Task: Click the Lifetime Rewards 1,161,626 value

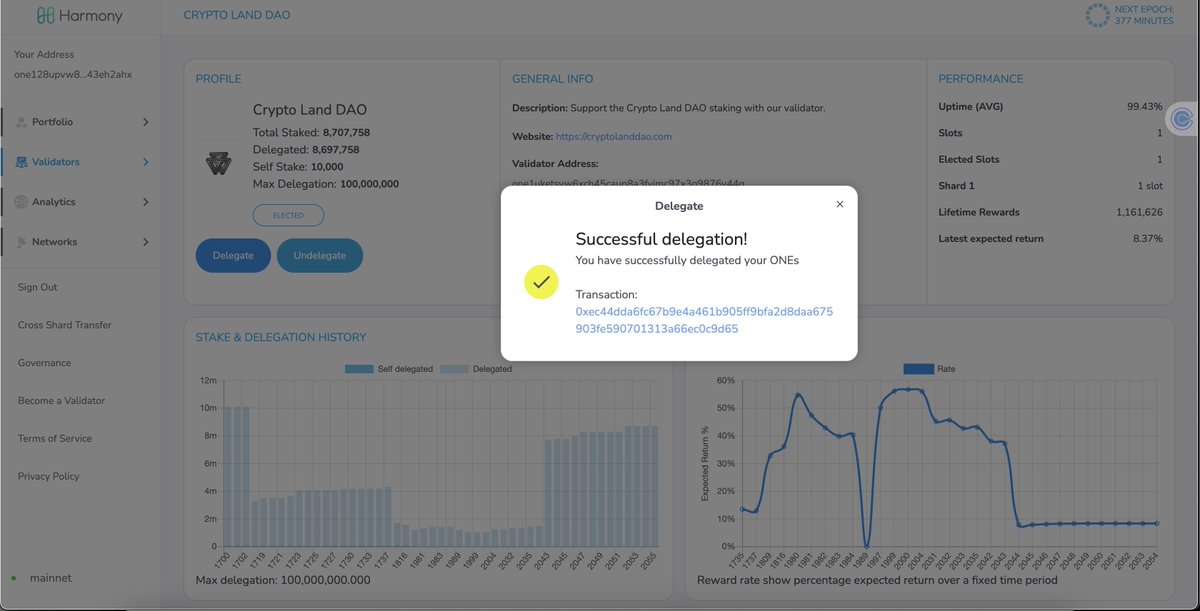Action: [1139, 212]
